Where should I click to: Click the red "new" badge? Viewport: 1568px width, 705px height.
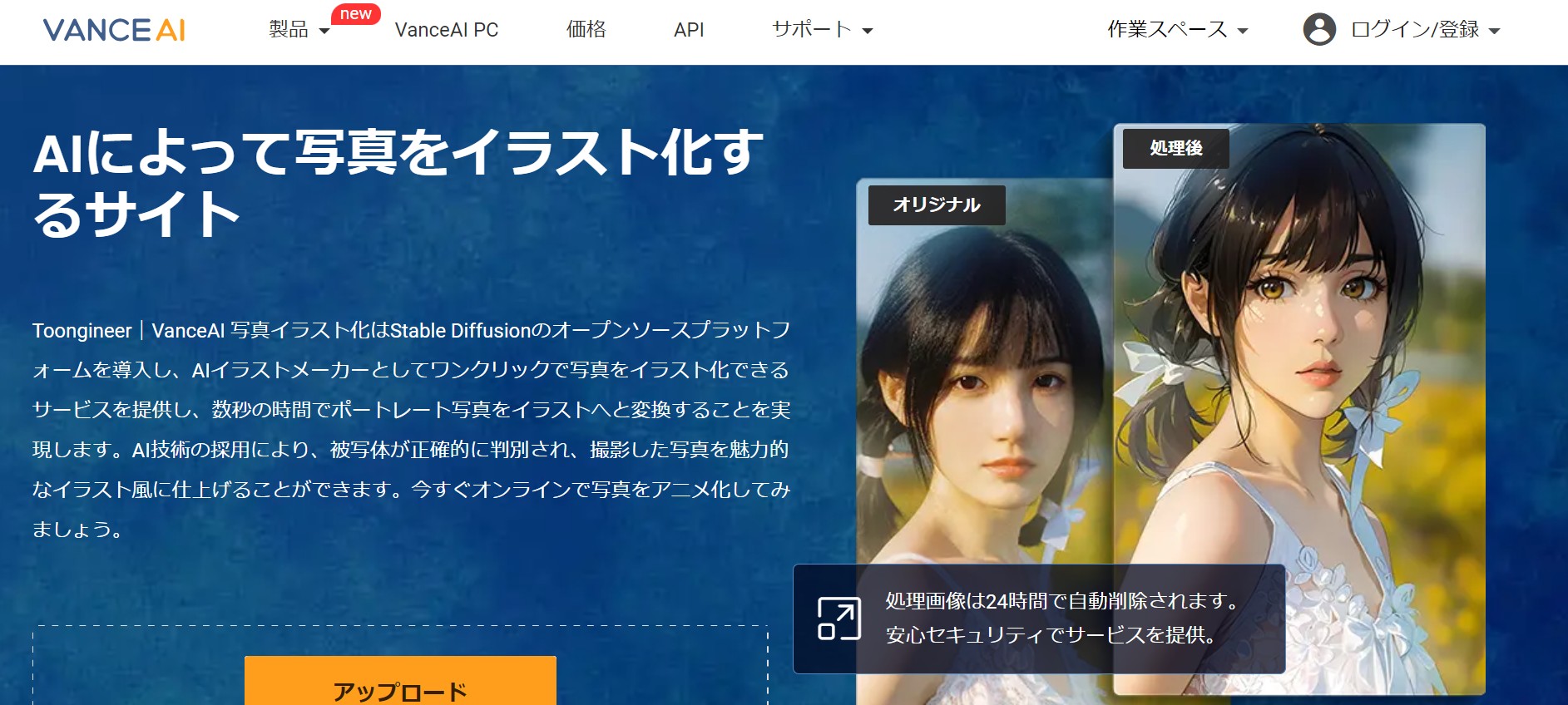(355, 14)
